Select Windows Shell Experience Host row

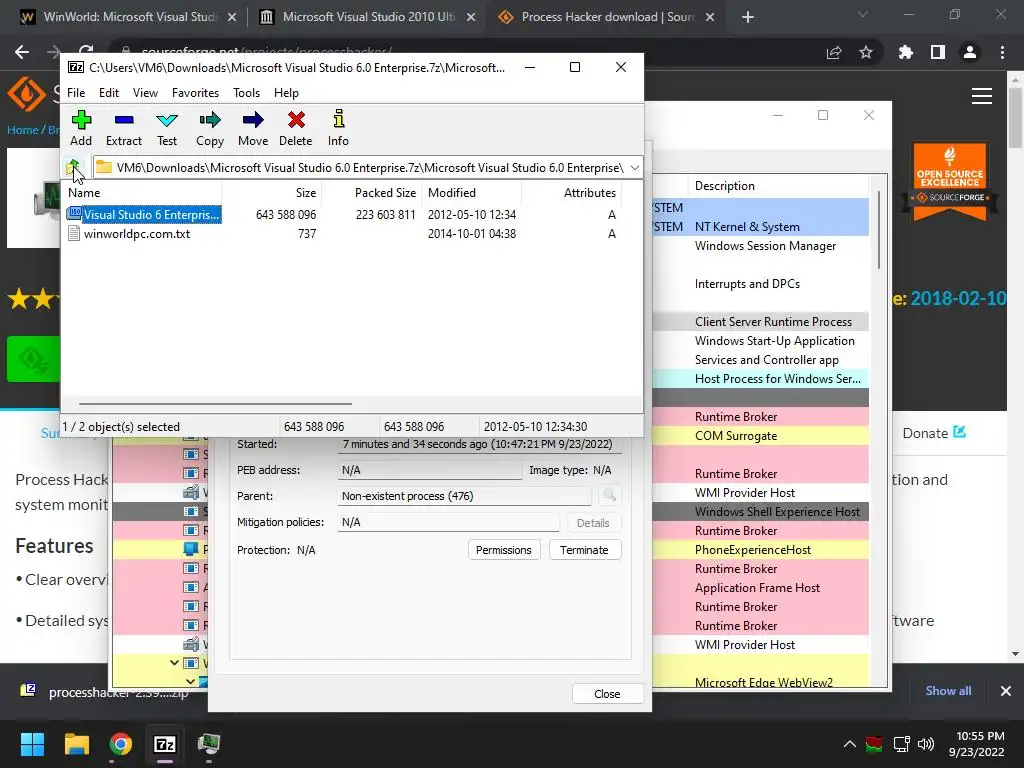point(761,511)
